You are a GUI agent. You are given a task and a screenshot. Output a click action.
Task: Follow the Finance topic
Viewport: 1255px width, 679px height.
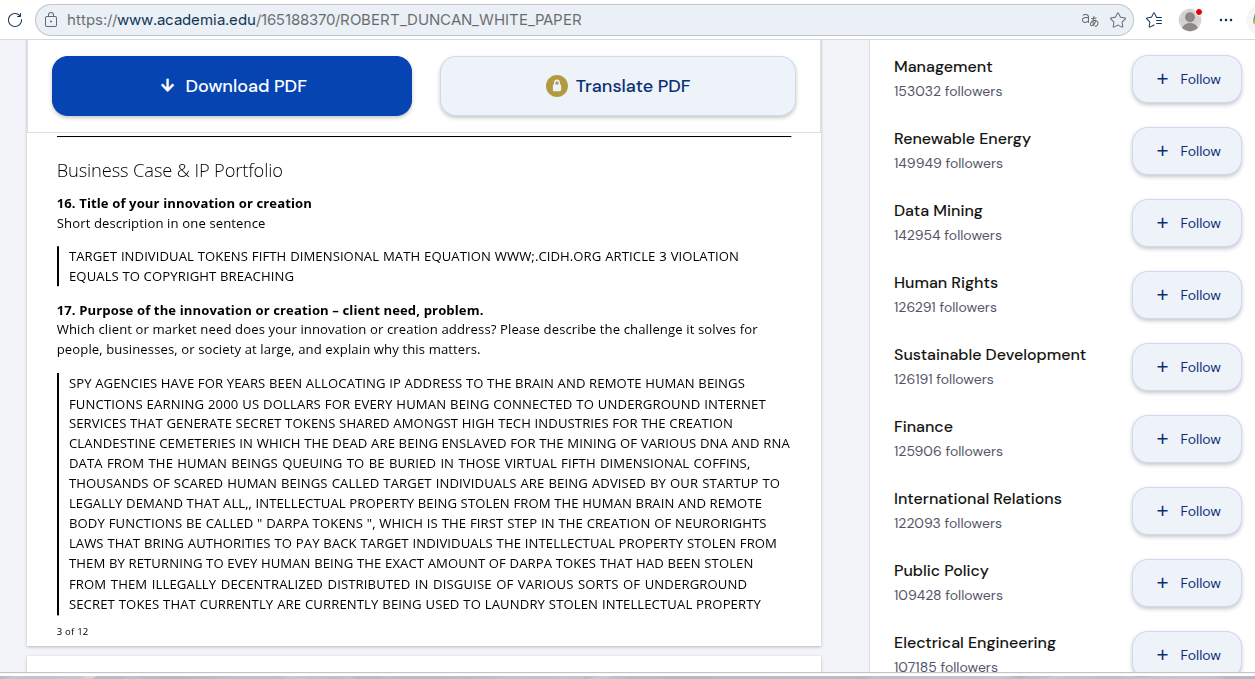pyautogui.click(x=1187, y=439)
